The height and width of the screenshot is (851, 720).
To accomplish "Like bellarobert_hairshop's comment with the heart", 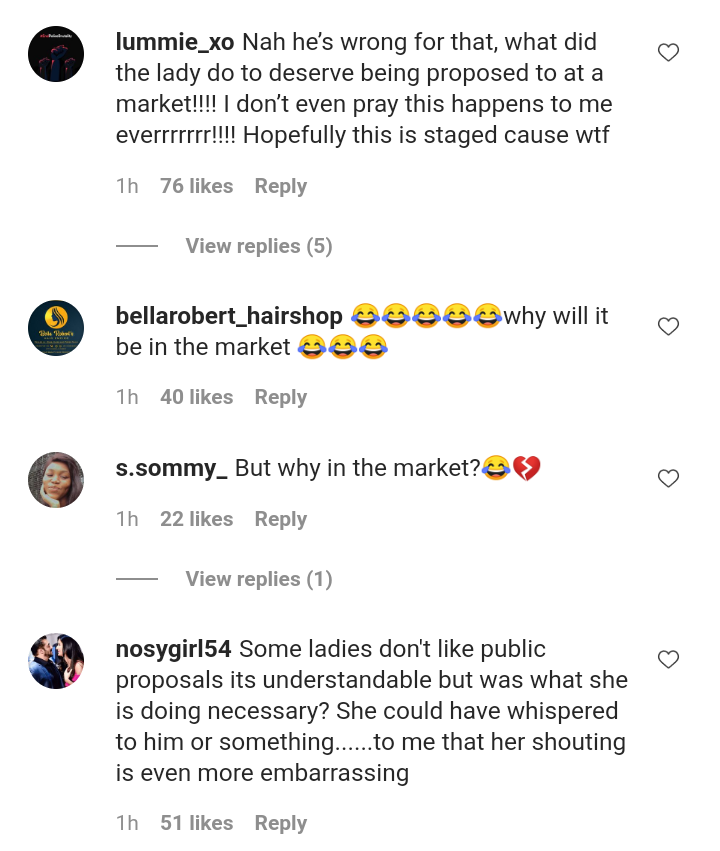I will [x=668, y=326].
